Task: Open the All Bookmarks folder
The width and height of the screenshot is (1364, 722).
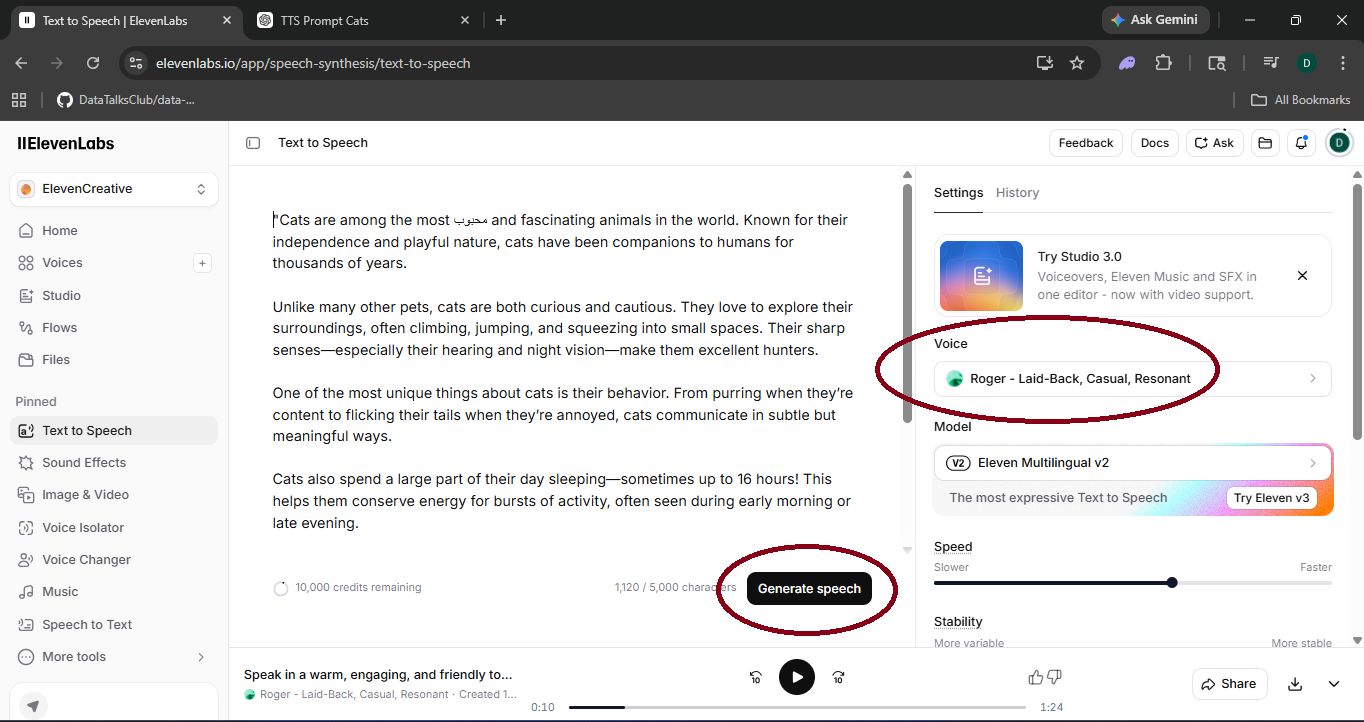Action: (x=1301, y=100)
